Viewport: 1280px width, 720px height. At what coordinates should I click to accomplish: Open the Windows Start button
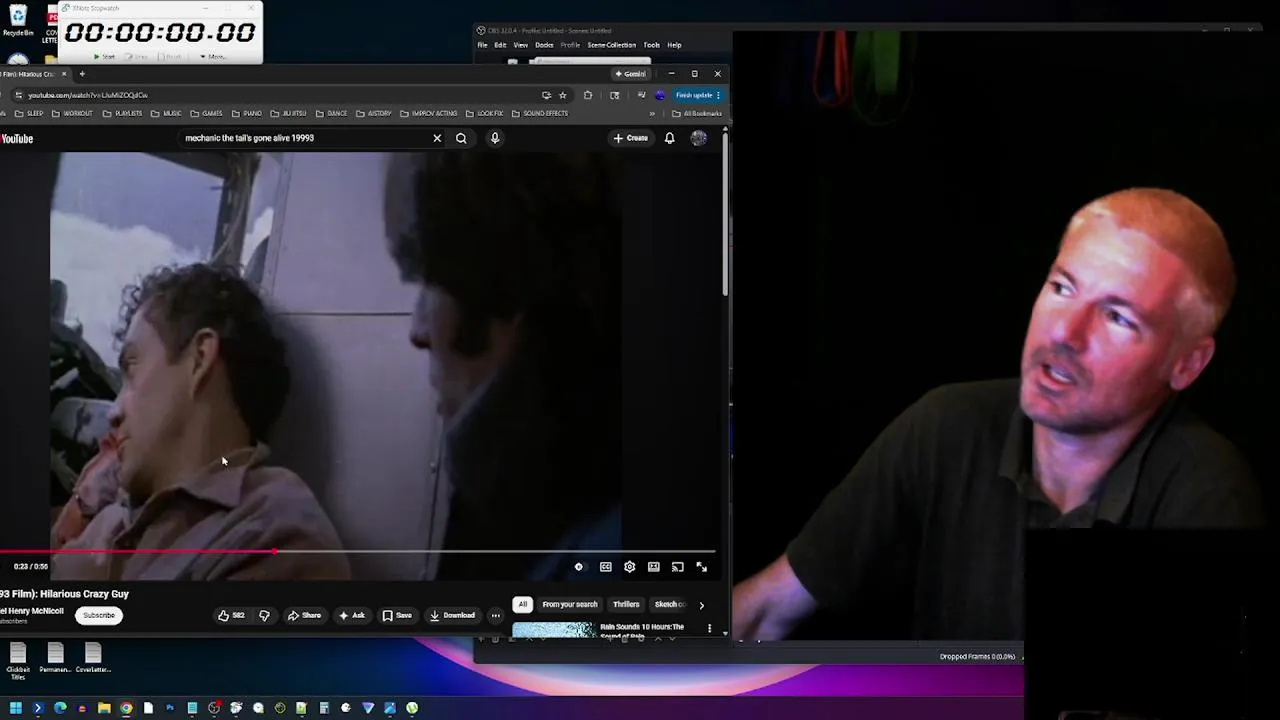[x=16, y=708]
